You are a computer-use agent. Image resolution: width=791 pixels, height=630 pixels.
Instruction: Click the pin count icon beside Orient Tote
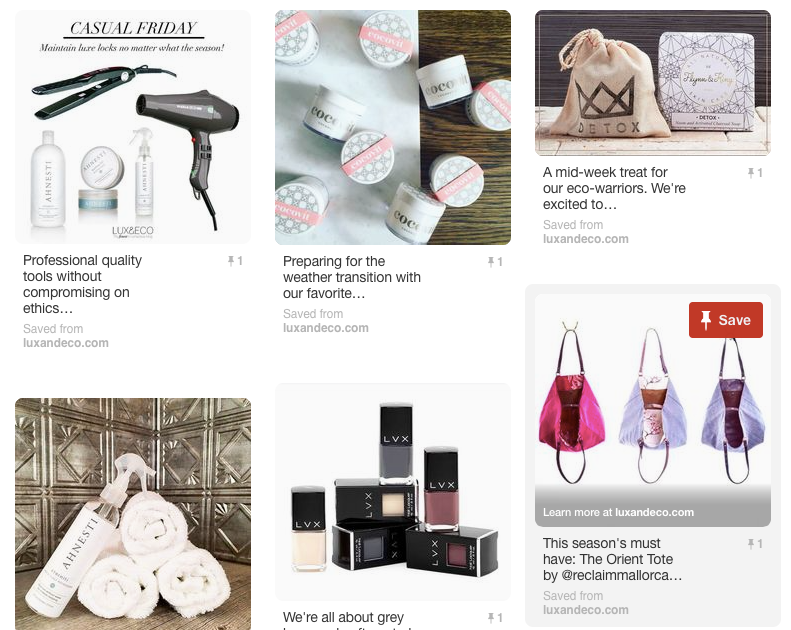point(755,544)
